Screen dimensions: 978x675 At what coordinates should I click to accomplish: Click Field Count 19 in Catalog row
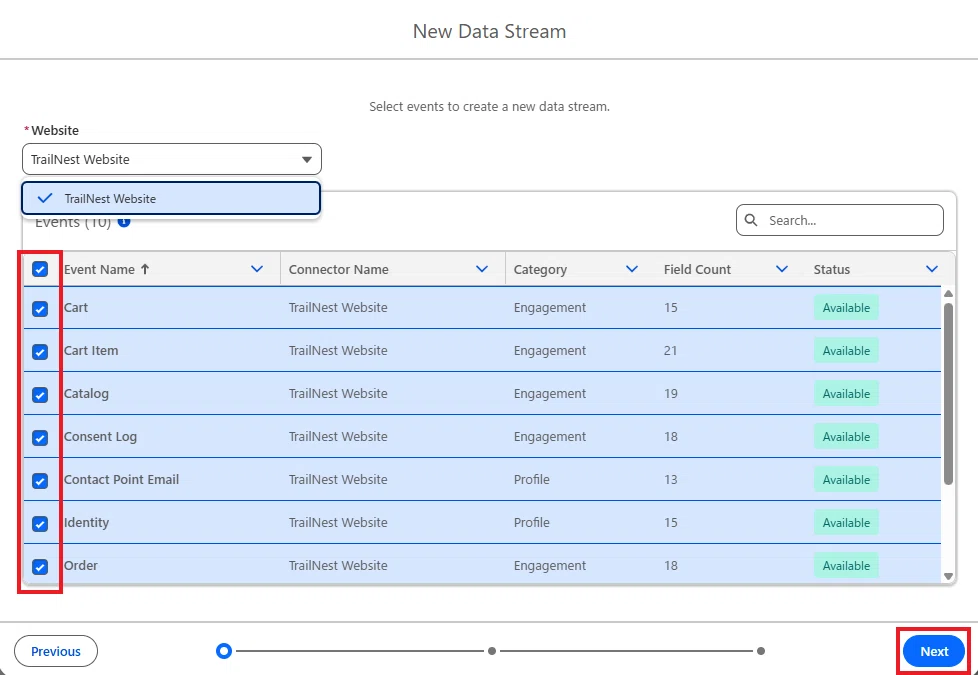(x=671, y=394)
